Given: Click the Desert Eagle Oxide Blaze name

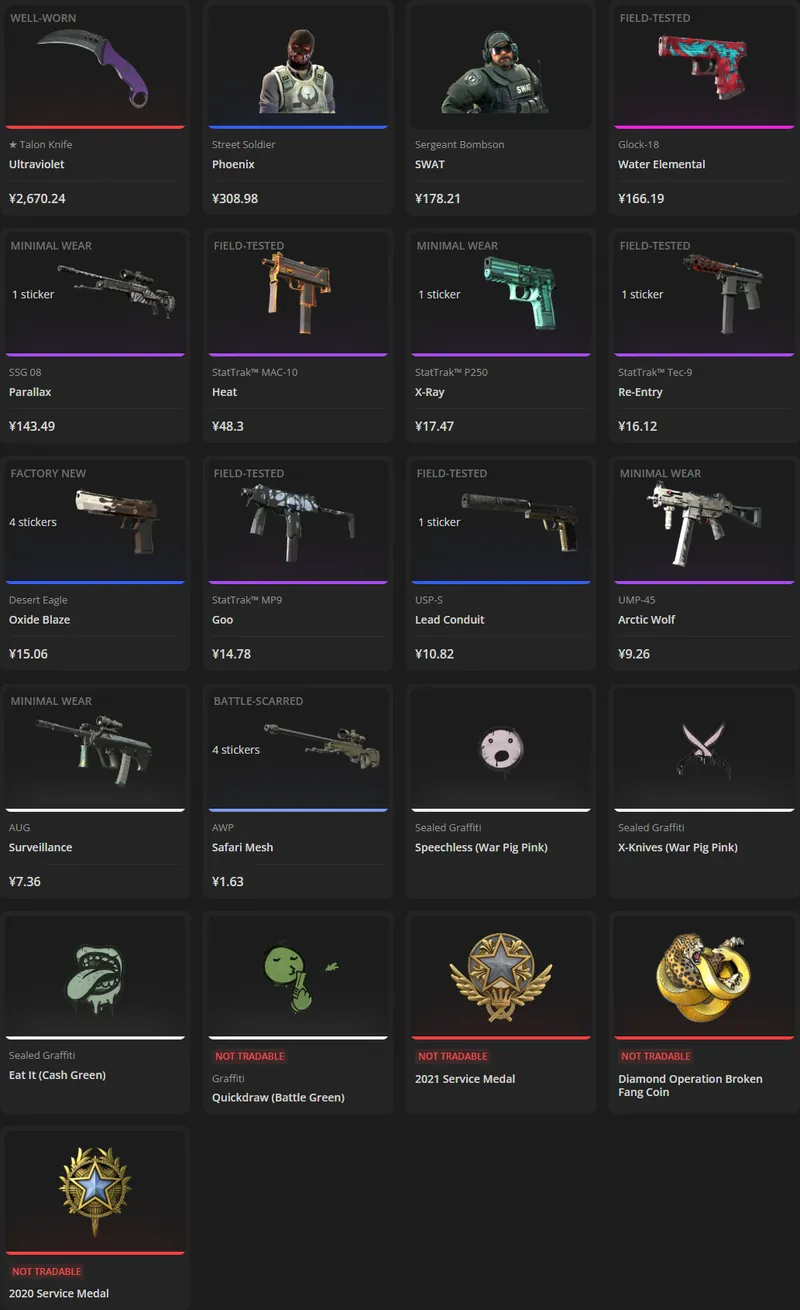Looking at the screenshot, I should tap(39, 620).
